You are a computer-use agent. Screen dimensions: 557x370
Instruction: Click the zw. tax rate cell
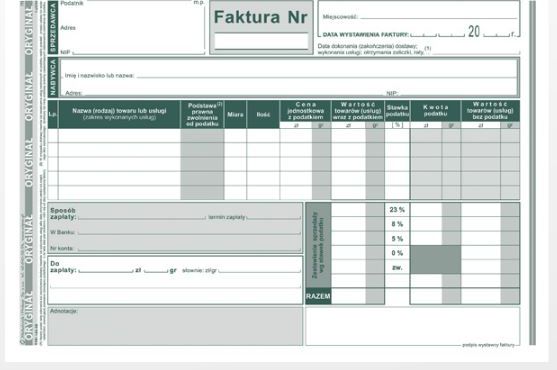click(x=397, y=267)
